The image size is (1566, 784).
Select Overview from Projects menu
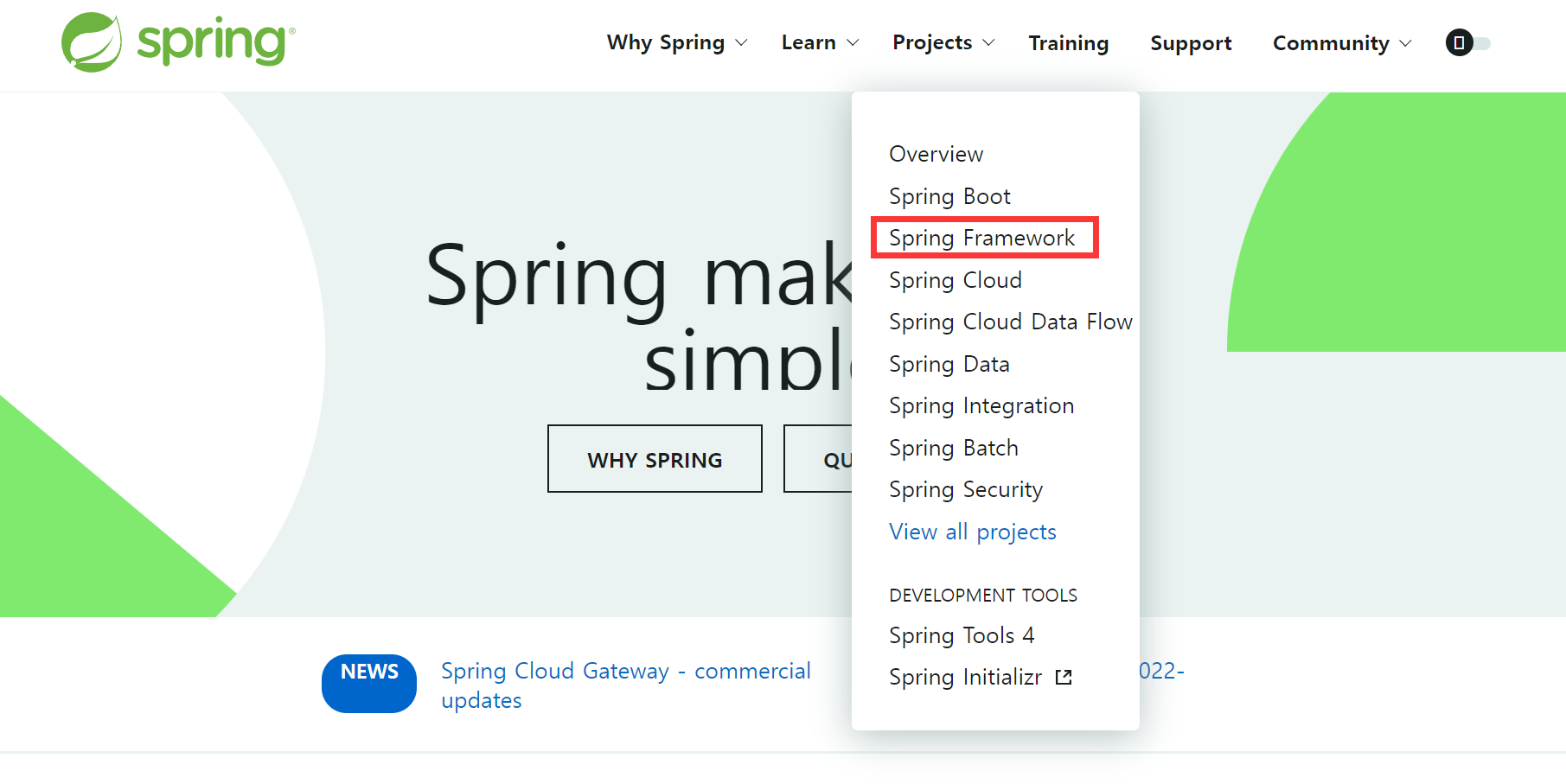pos(936,154)
